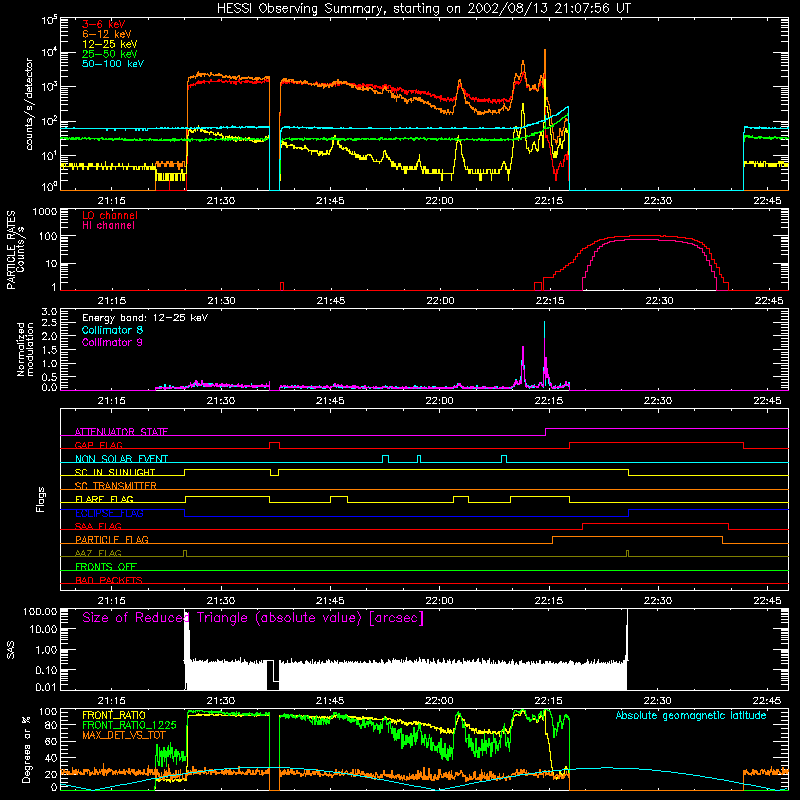Click the Degrees or % axis label
This screenshot has width=800, height=800.
(26, 749)
